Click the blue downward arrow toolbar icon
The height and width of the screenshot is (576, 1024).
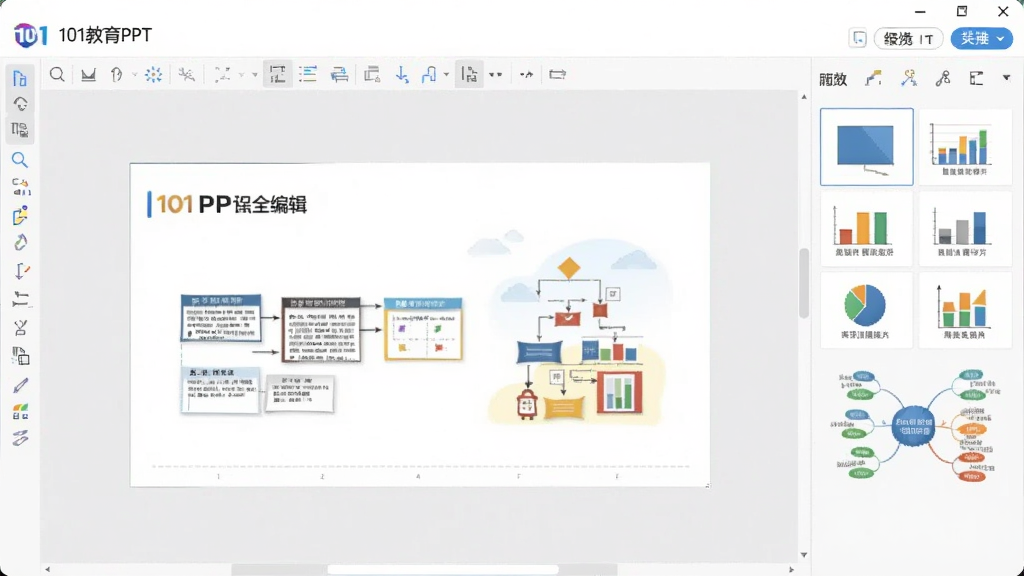402,74
